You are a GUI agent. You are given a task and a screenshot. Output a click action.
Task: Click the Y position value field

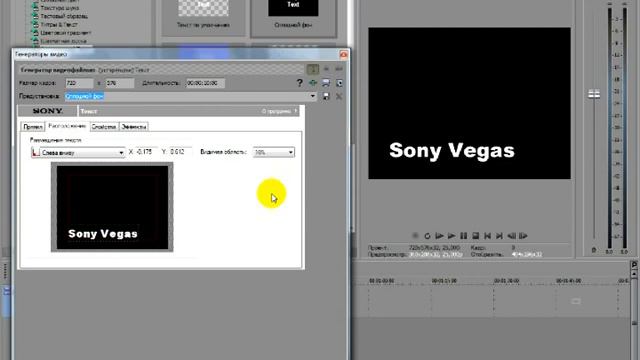coord(180,151)
